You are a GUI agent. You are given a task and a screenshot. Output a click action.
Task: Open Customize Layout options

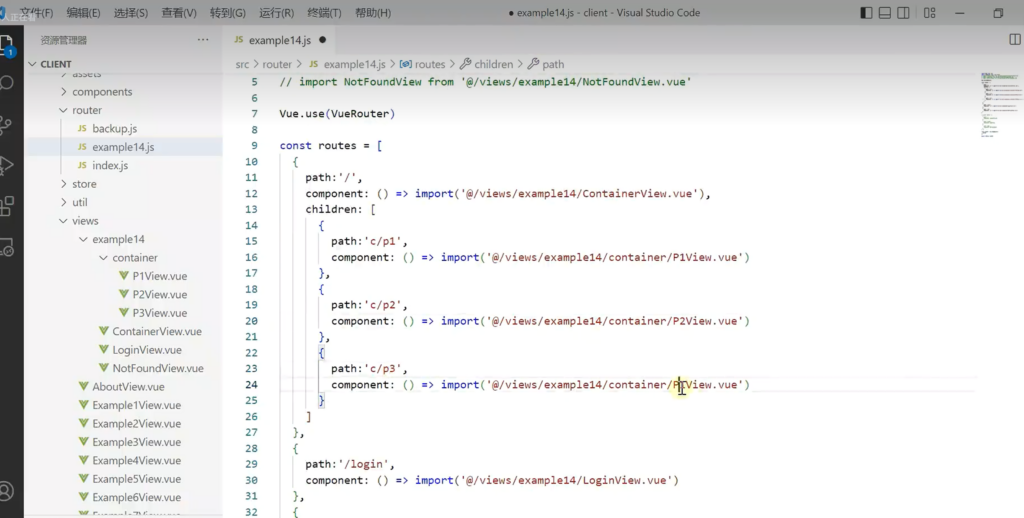[x=932, y=13]
